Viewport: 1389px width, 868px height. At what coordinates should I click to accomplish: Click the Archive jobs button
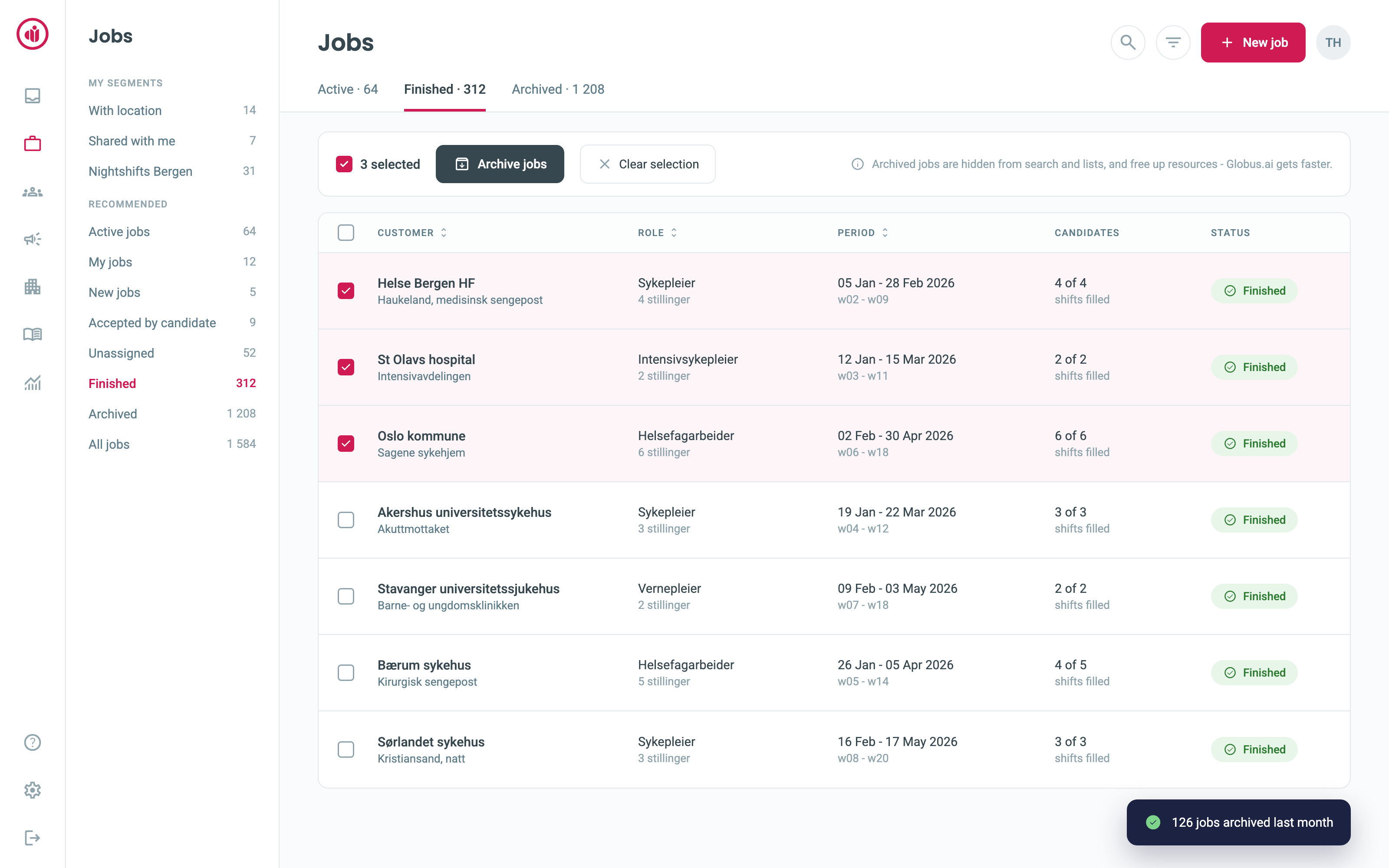click(499, 164)
